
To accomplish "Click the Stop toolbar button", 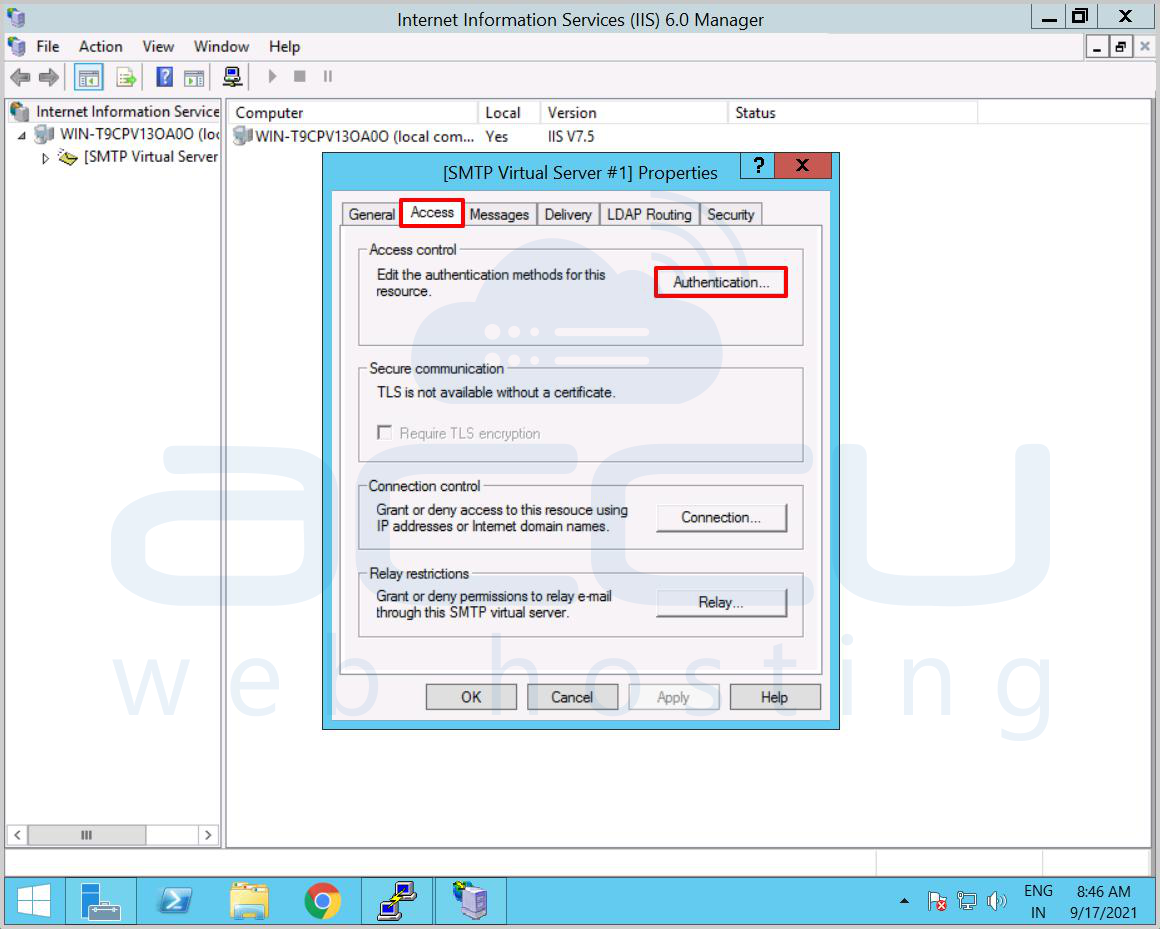I will coord(300,76).
